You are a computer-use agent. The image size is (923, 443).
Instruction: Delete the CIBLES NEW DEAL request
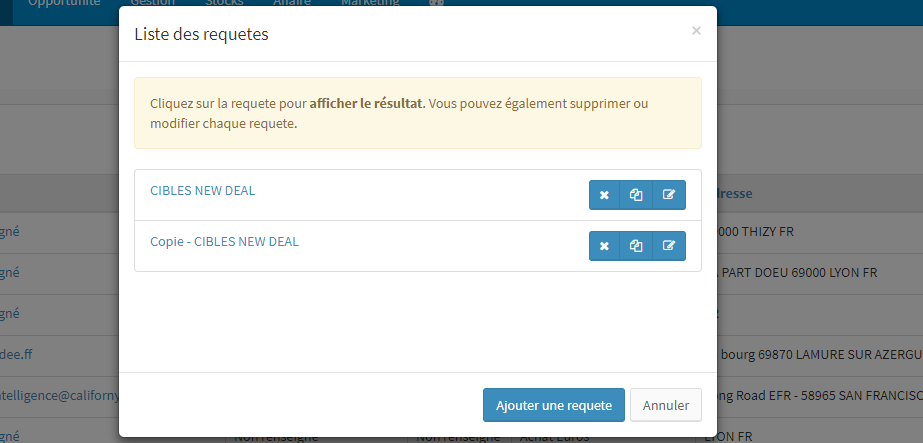click(x=604, y=195)
